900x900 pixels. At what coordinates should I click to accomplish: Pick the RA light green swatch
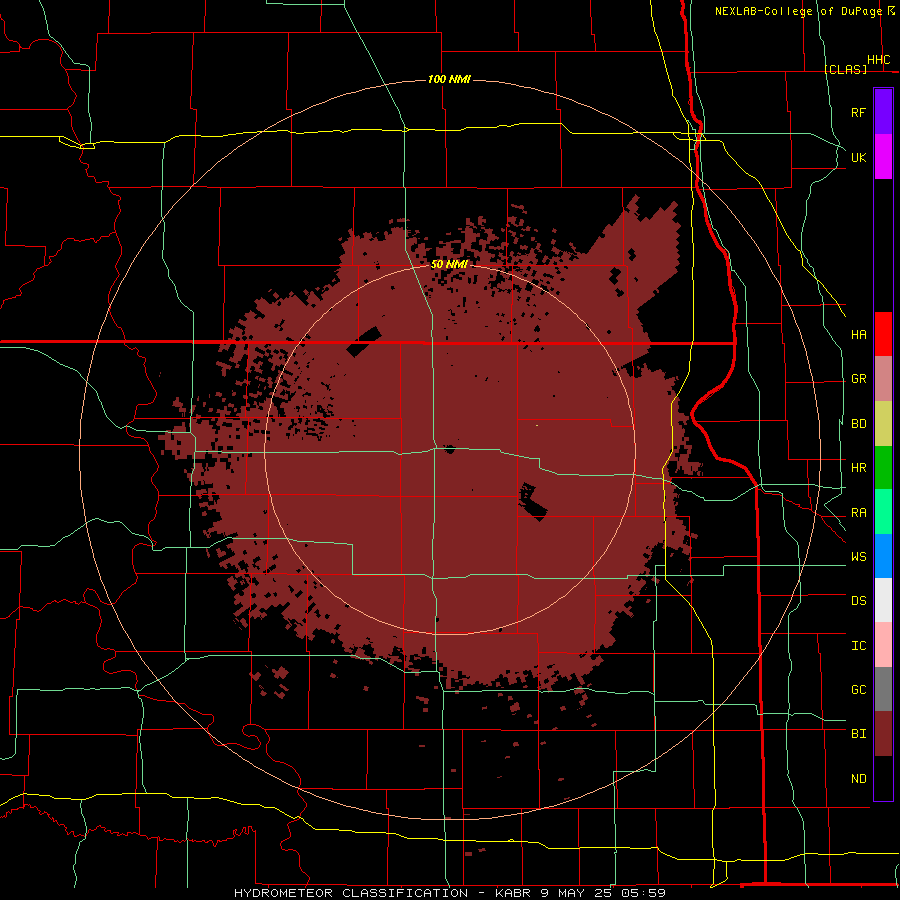(883, 512)
